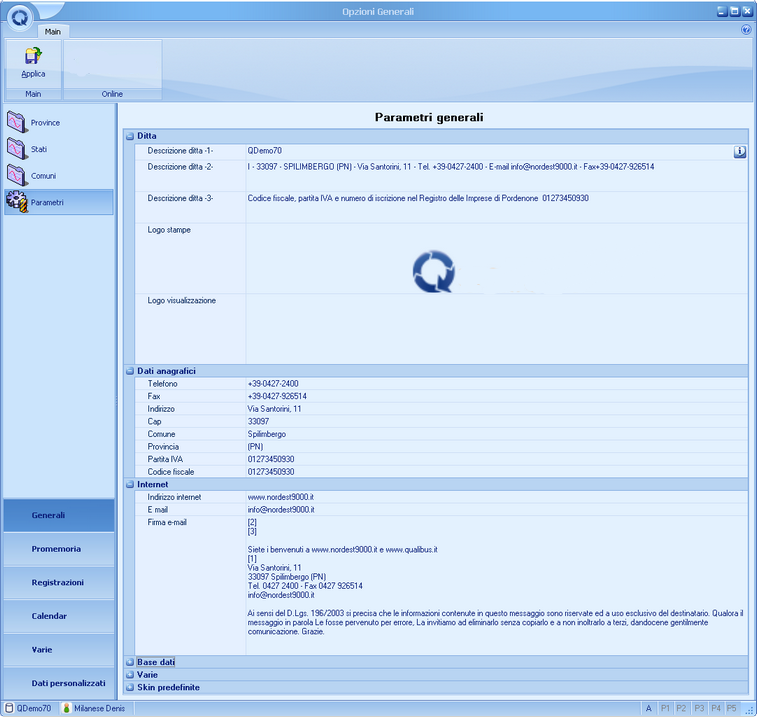This screenshot has width=757, height=717.
Task: Click the QDemo70 database status icon
Action: click(9, 708)
